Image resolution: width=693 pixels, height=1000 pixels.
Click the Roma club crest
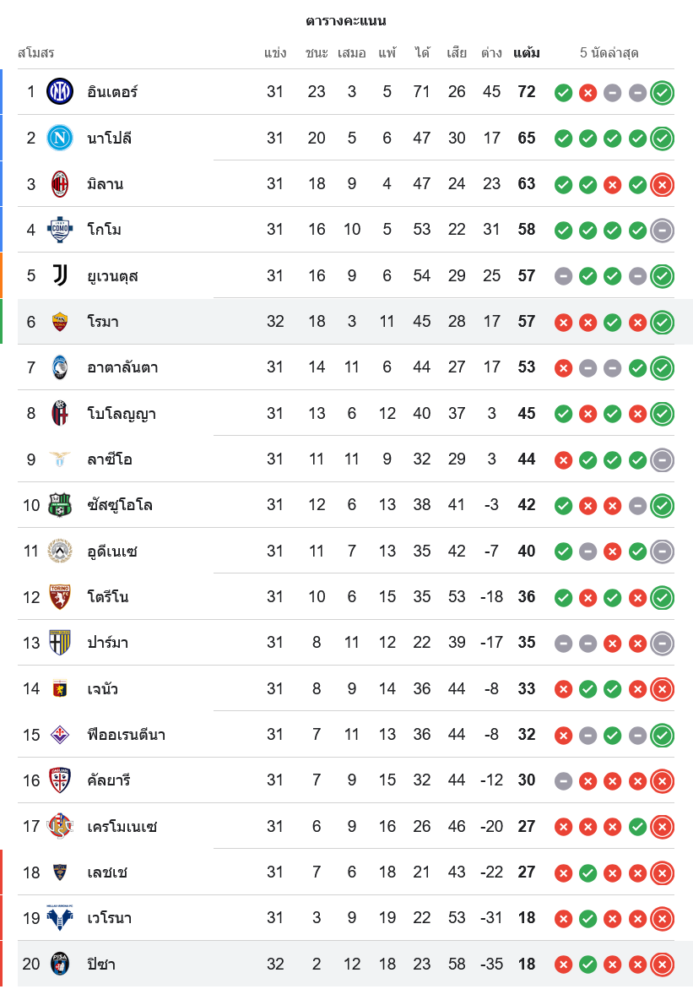pyautogui.click(x=60, y=322)
